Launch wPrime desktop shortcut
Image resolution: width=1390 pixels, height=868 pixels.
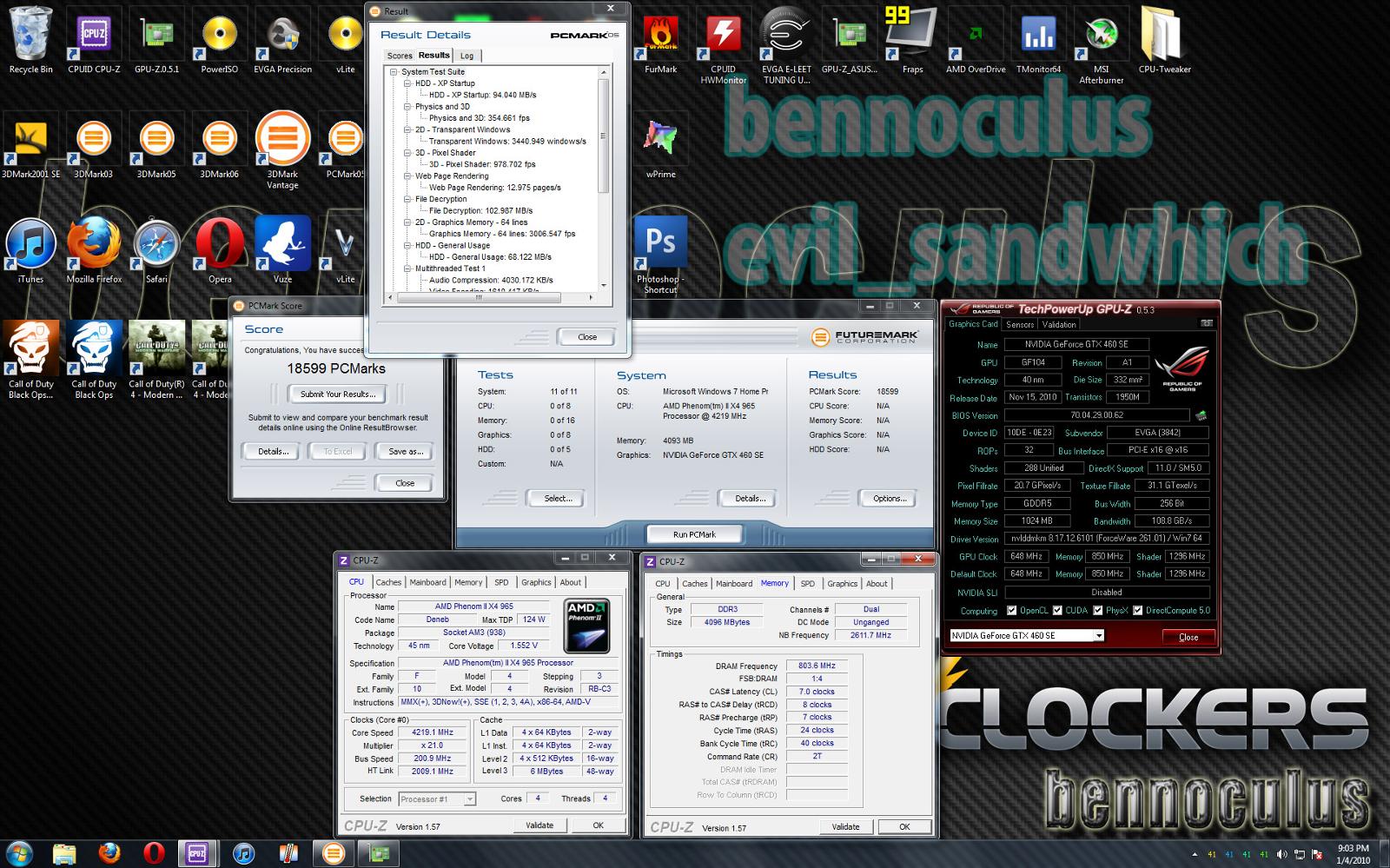coord(660,148)
